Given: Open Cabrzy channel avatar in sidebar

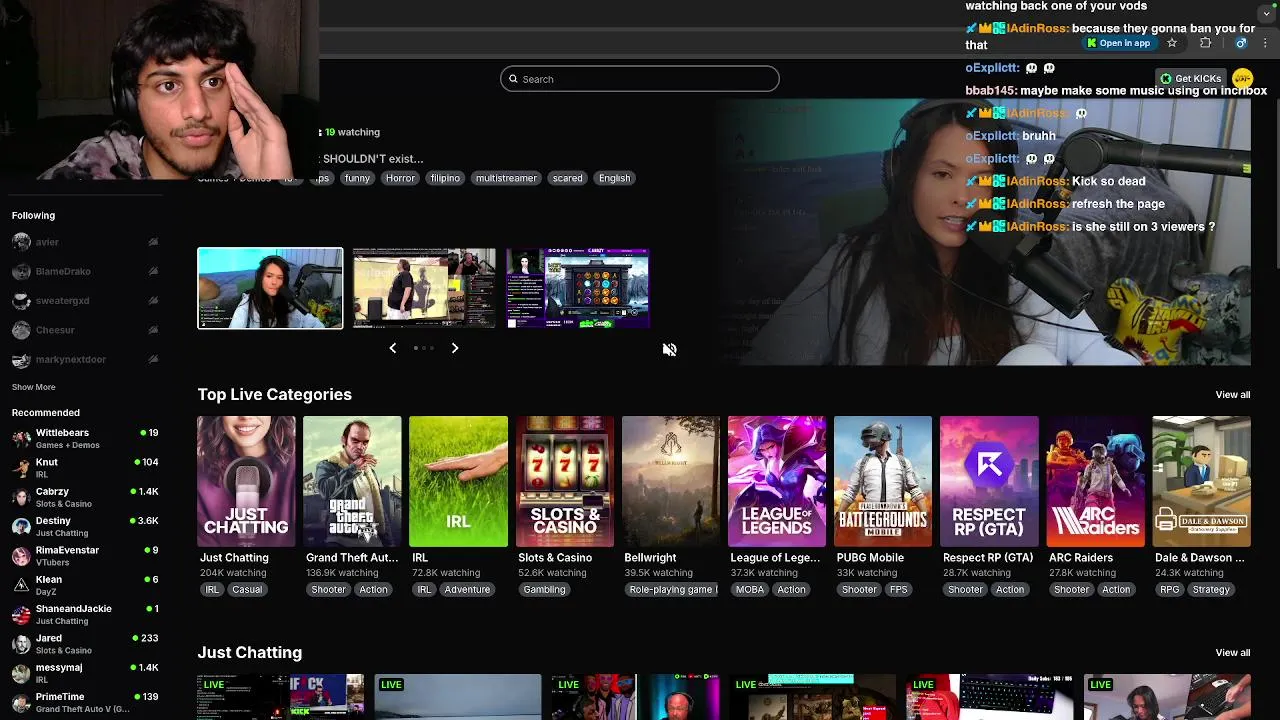Looking at the screenshot, I should [21, 497].
